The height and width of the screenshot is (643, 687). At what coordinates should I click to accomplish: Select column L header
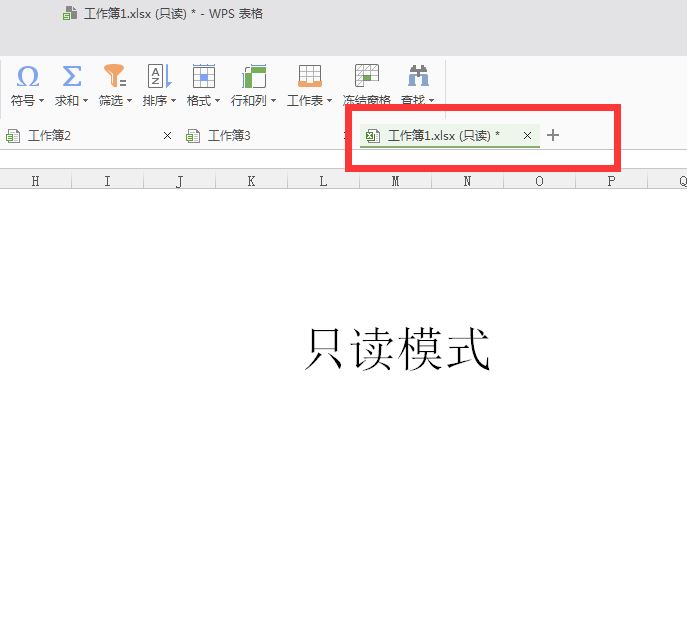point(323,181)
